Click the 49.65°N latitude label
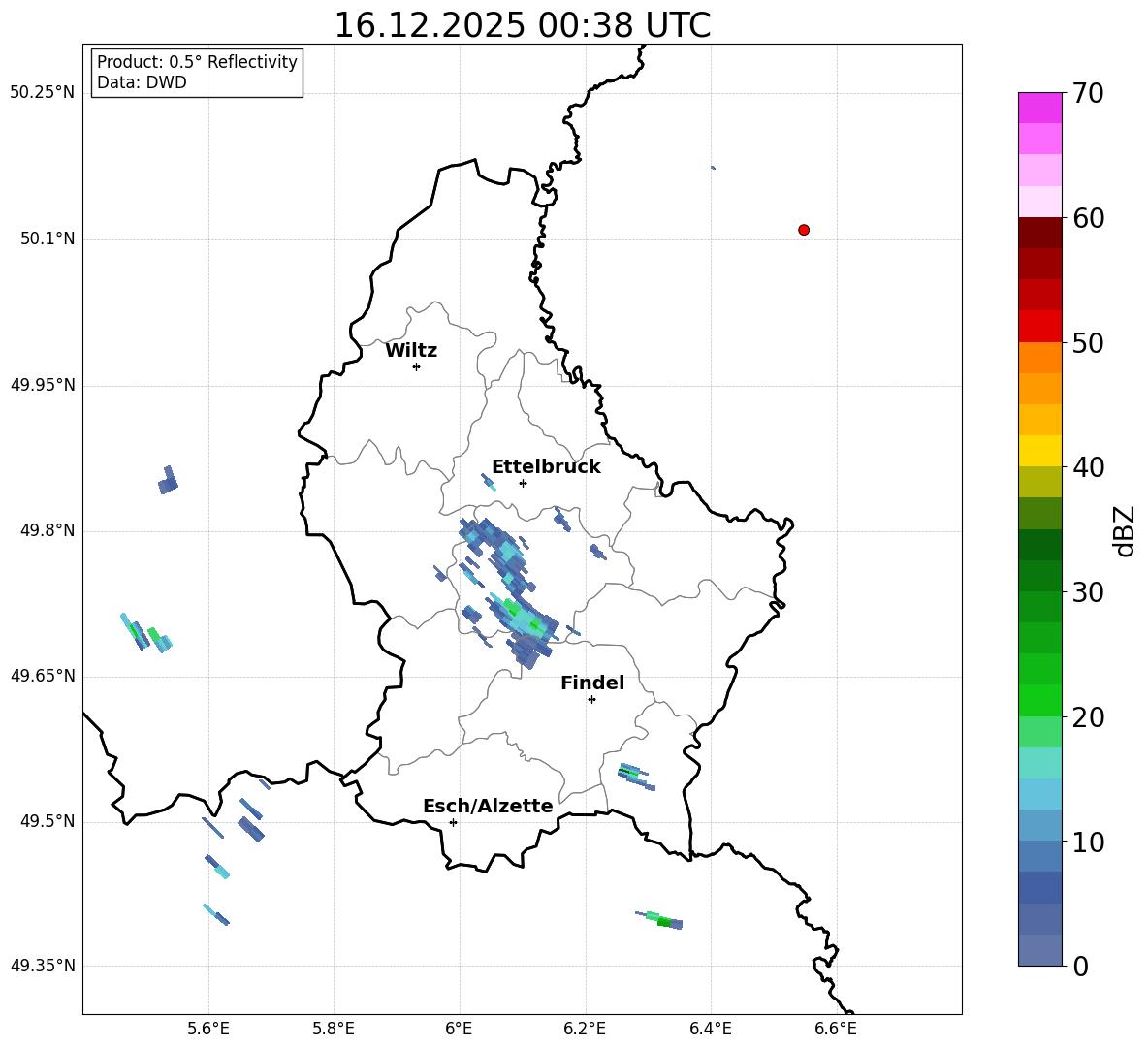This screenshot has width=1148, height=1048. [43, 676]
